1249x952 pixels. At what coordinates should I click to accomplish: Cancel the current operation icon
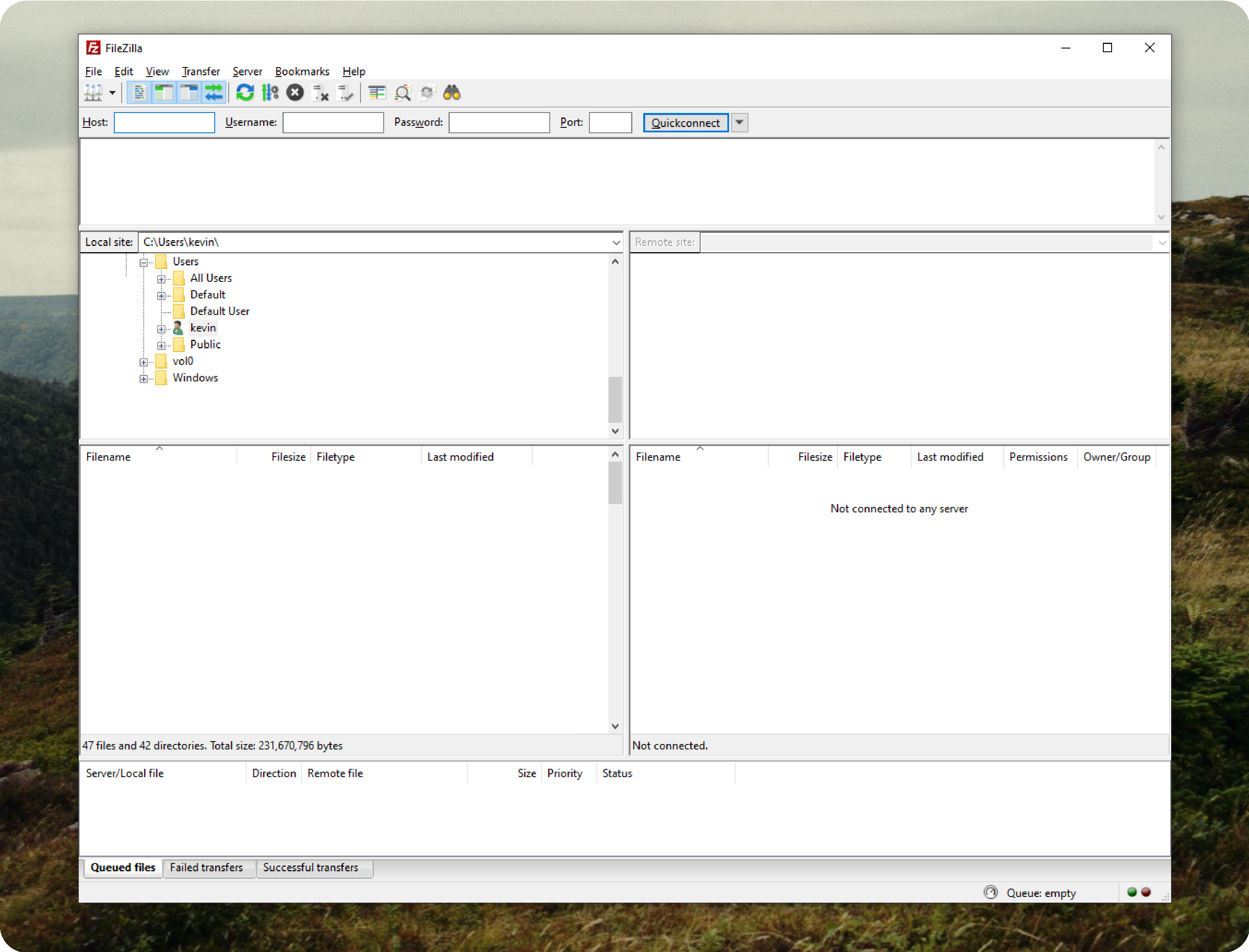tap(295, 92)
